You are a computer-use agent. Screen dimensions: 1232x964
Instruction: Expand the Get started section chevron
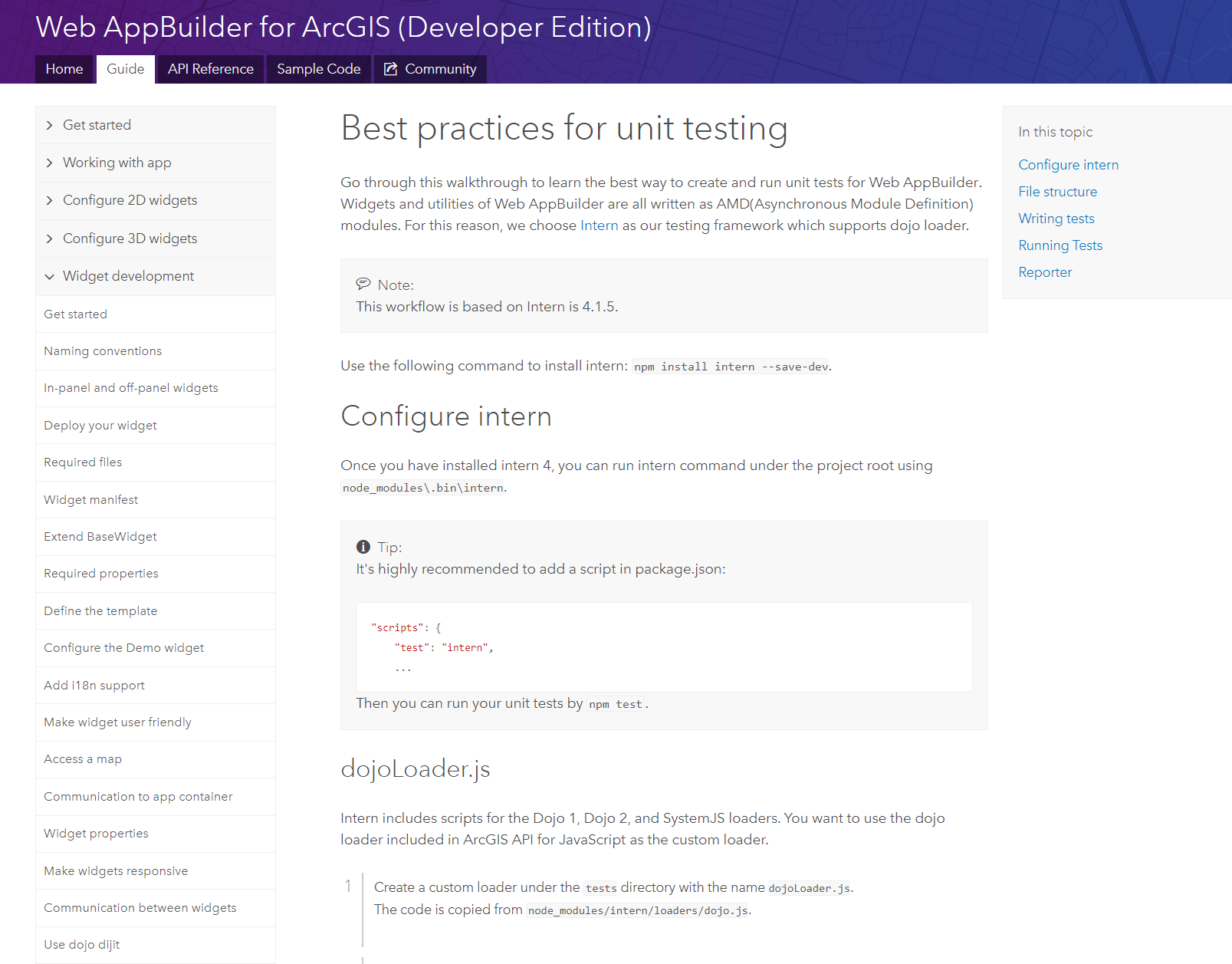[x=50, y=125]
